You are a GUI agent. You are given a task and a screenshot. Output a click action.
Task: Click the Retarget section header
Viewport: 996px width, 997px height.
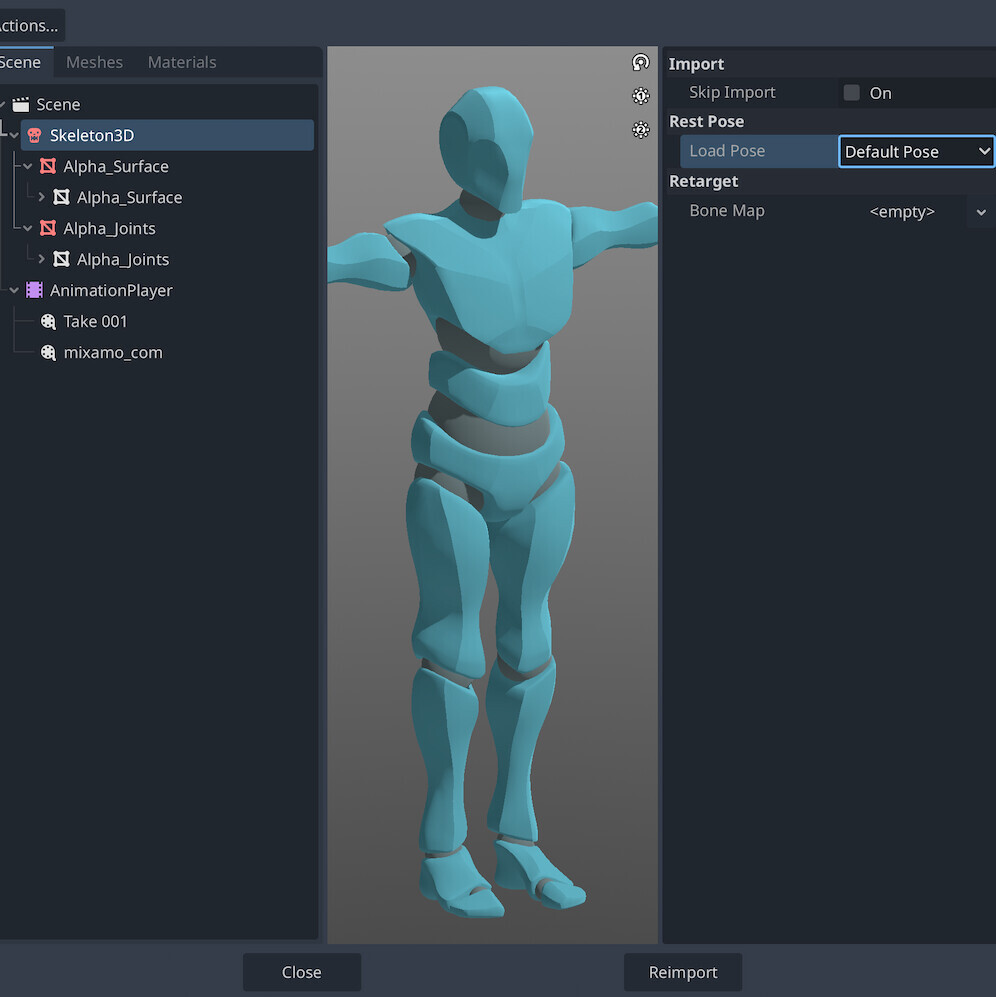[x=703, y=181]
